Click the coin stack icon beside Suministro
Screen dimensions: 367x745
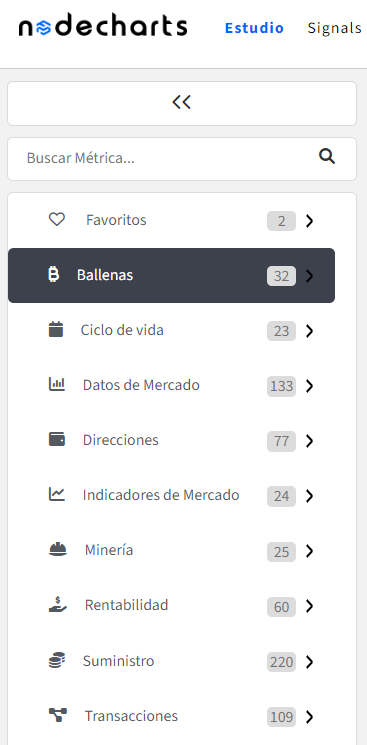click(x=57, y=660)
